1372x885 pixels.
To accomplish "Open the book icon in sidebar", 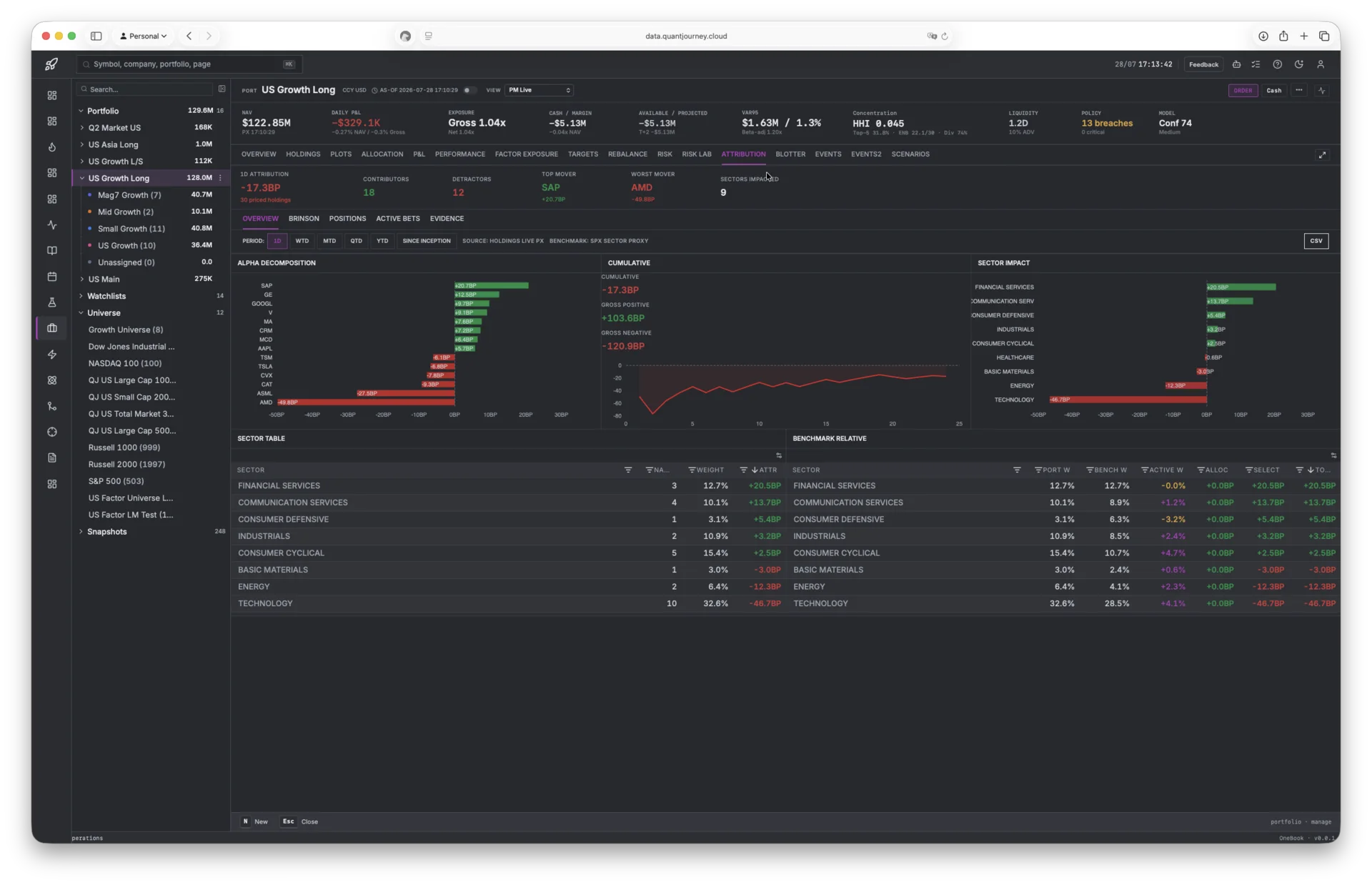I will [52, 251].
